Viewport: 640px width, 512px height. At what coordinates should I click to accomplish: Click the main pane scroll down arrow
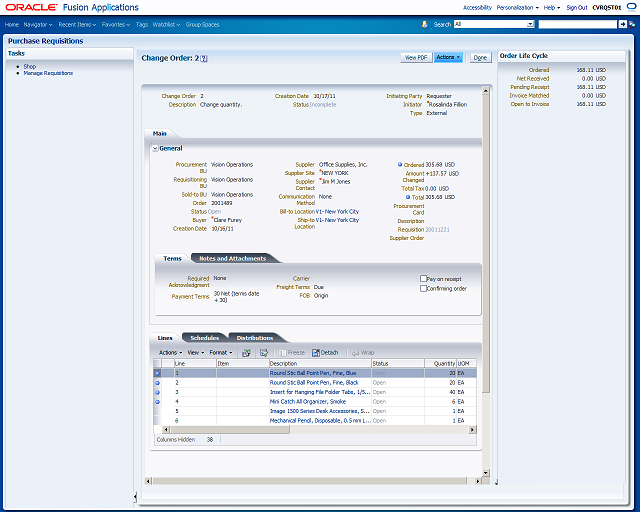click(486, 473)
